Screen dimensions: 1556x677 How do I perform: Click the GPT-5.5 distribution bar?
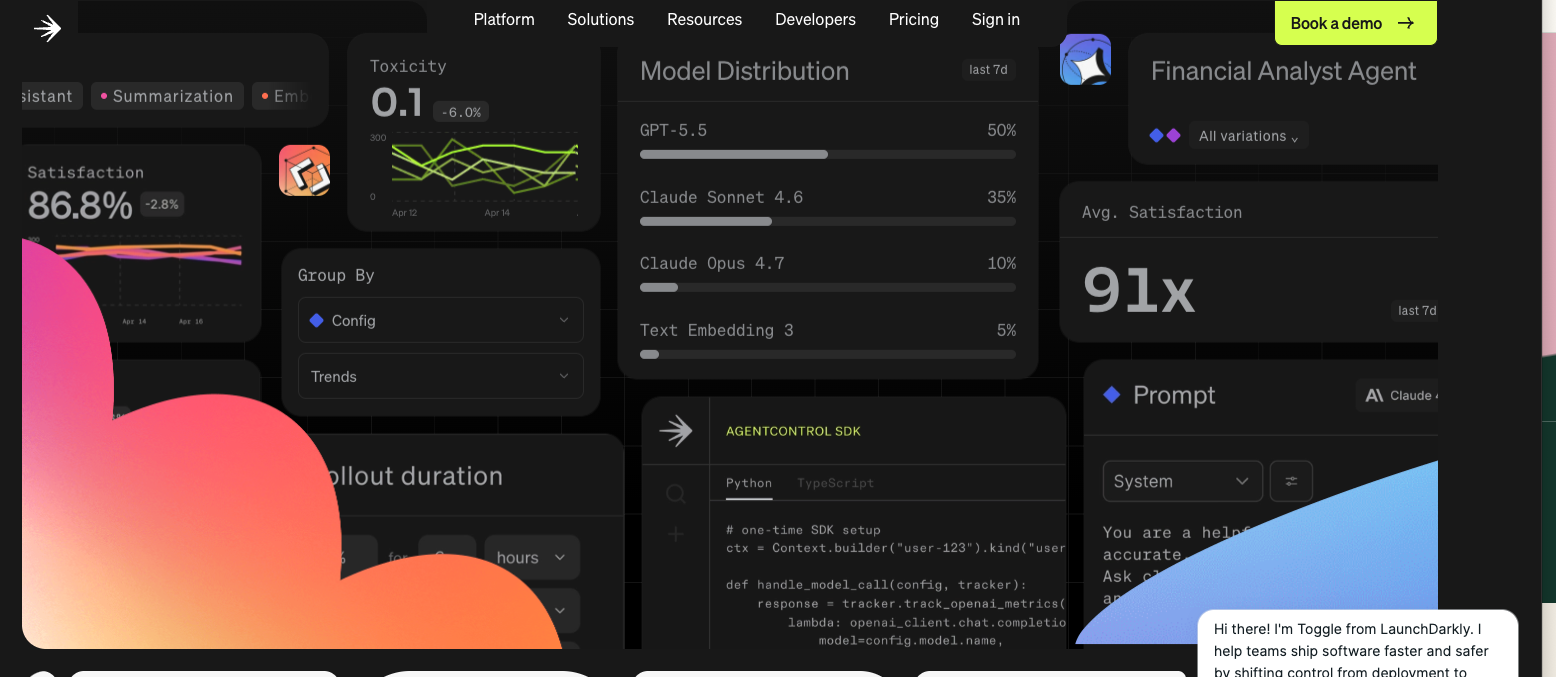click(828, 155)
